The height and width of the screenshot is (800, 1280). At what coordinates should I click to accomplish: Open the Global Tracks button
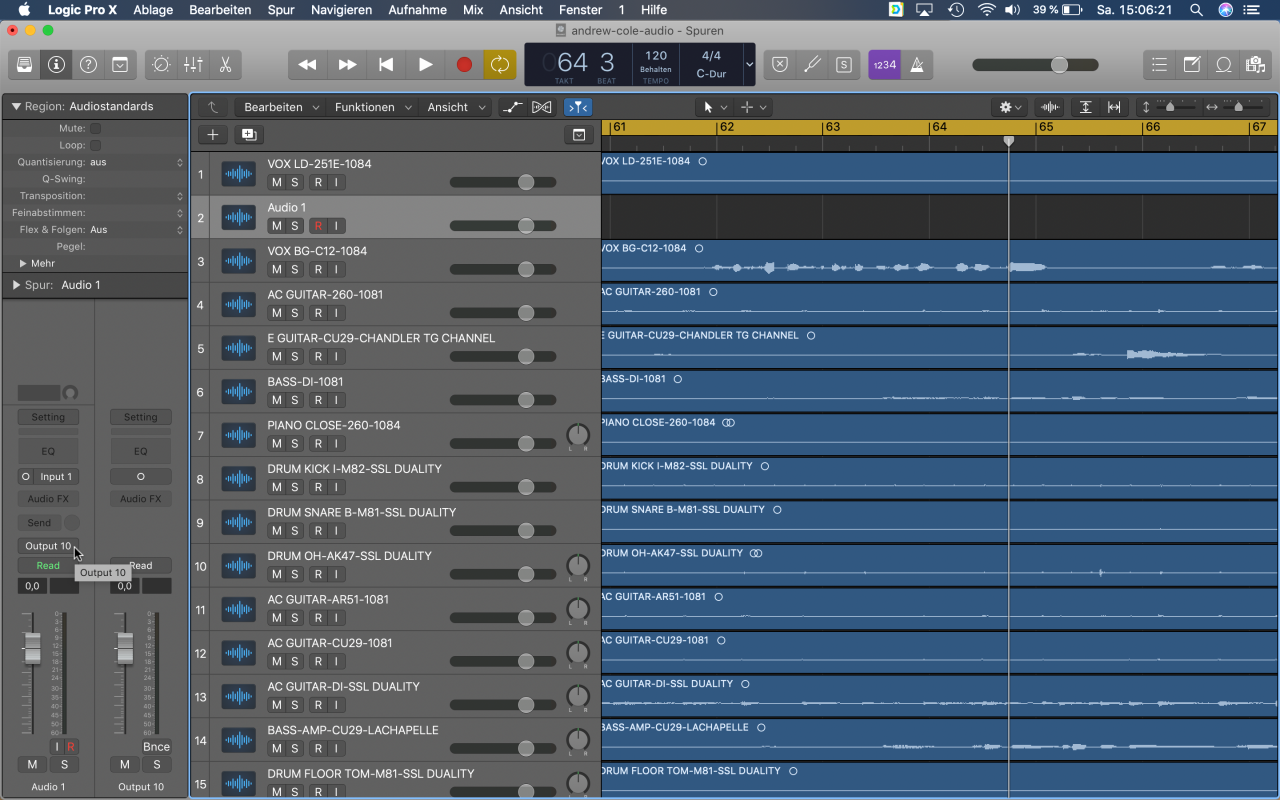point(578,135)
